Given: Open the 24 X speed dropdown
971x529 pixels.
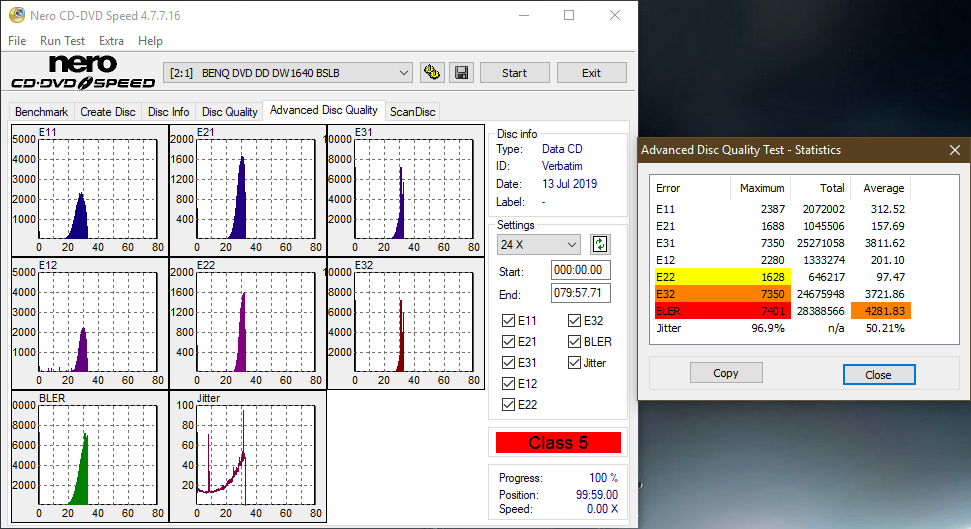Looking at the screenshot, I should (x=538, y=245).
